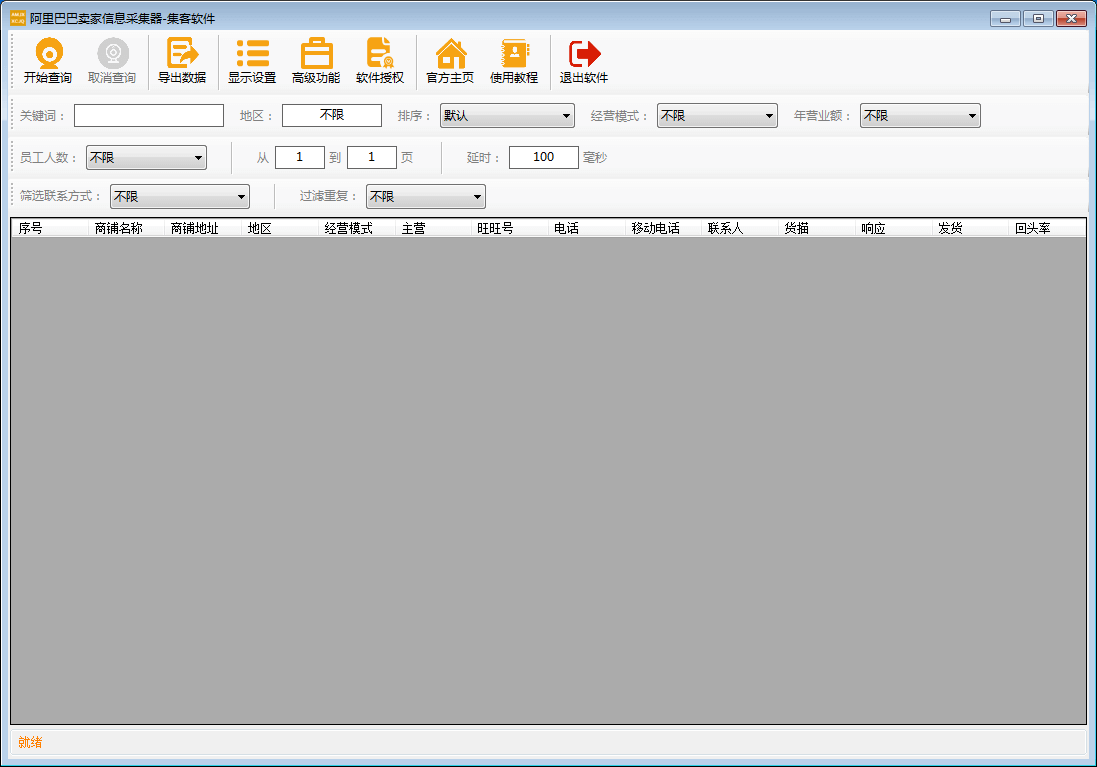Expand the 年营业额 annual revenue dropdown

point(920,115)
